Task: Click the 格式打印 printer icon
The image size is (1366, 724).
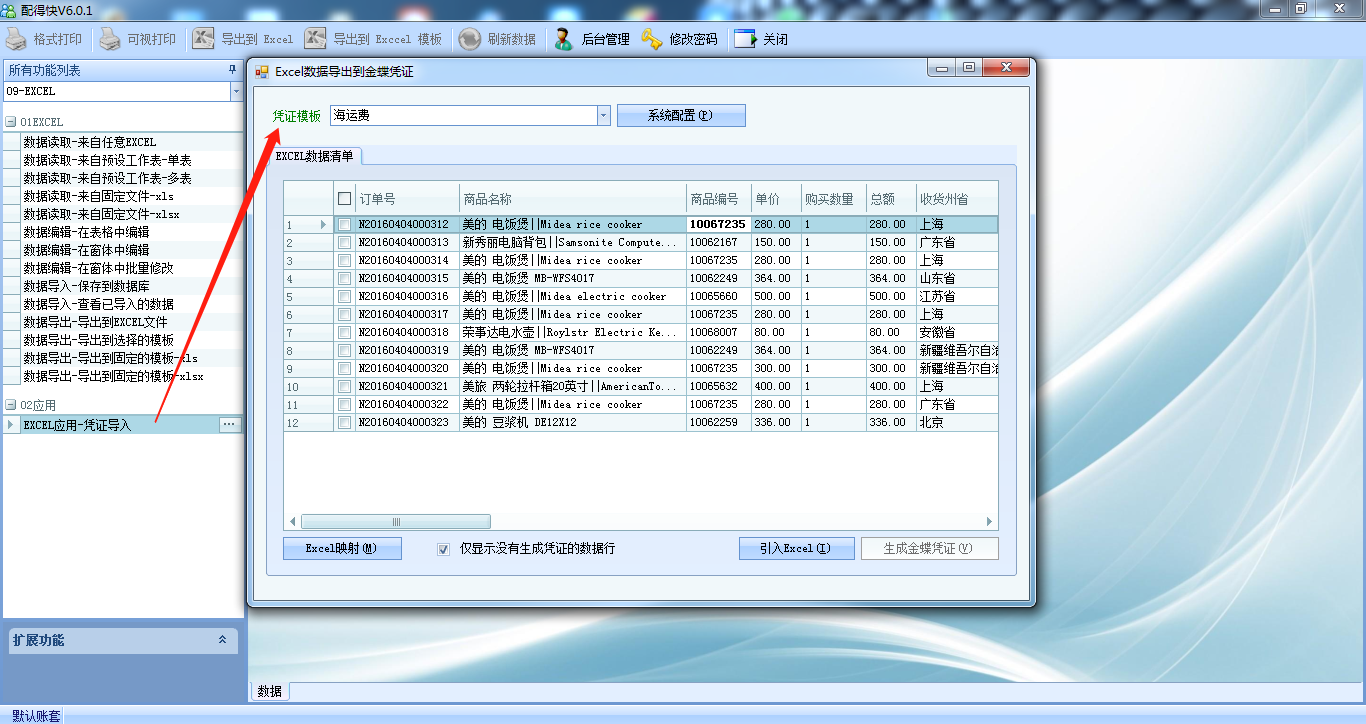Action: [x=17, y=39]
